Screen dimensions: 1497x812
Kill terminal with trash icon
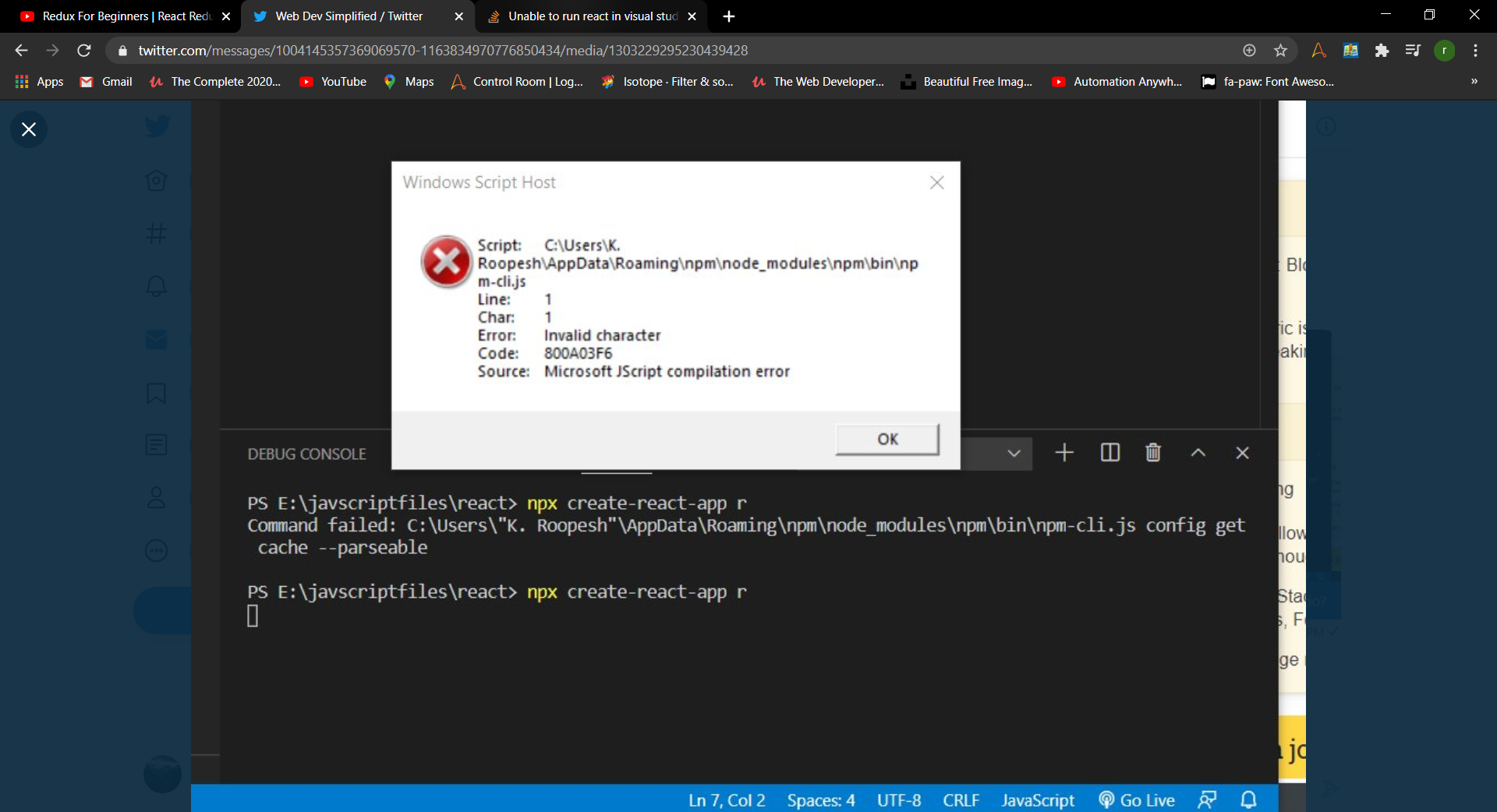pyautogui.click(x=1153, y=453)
